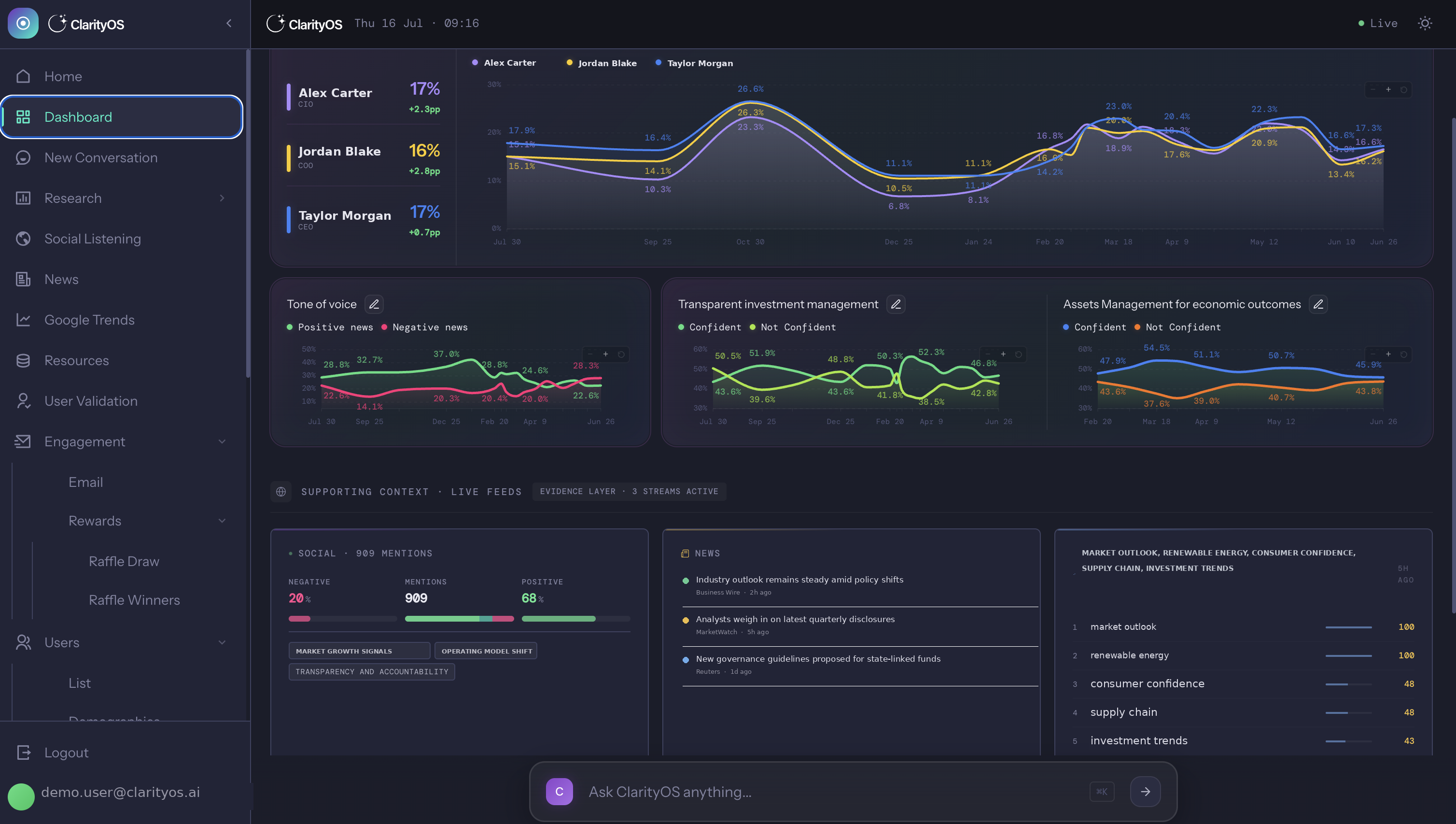The height and width of the screenshot is (824, 1456).
Task: Click the consumer confidence trend row
Action: [1243, 683]
